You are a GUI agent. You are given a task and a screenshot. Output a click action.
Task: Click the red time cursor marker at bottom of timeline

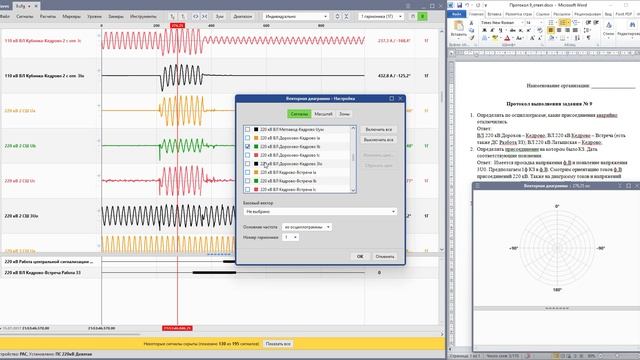(x=177, y=328)
